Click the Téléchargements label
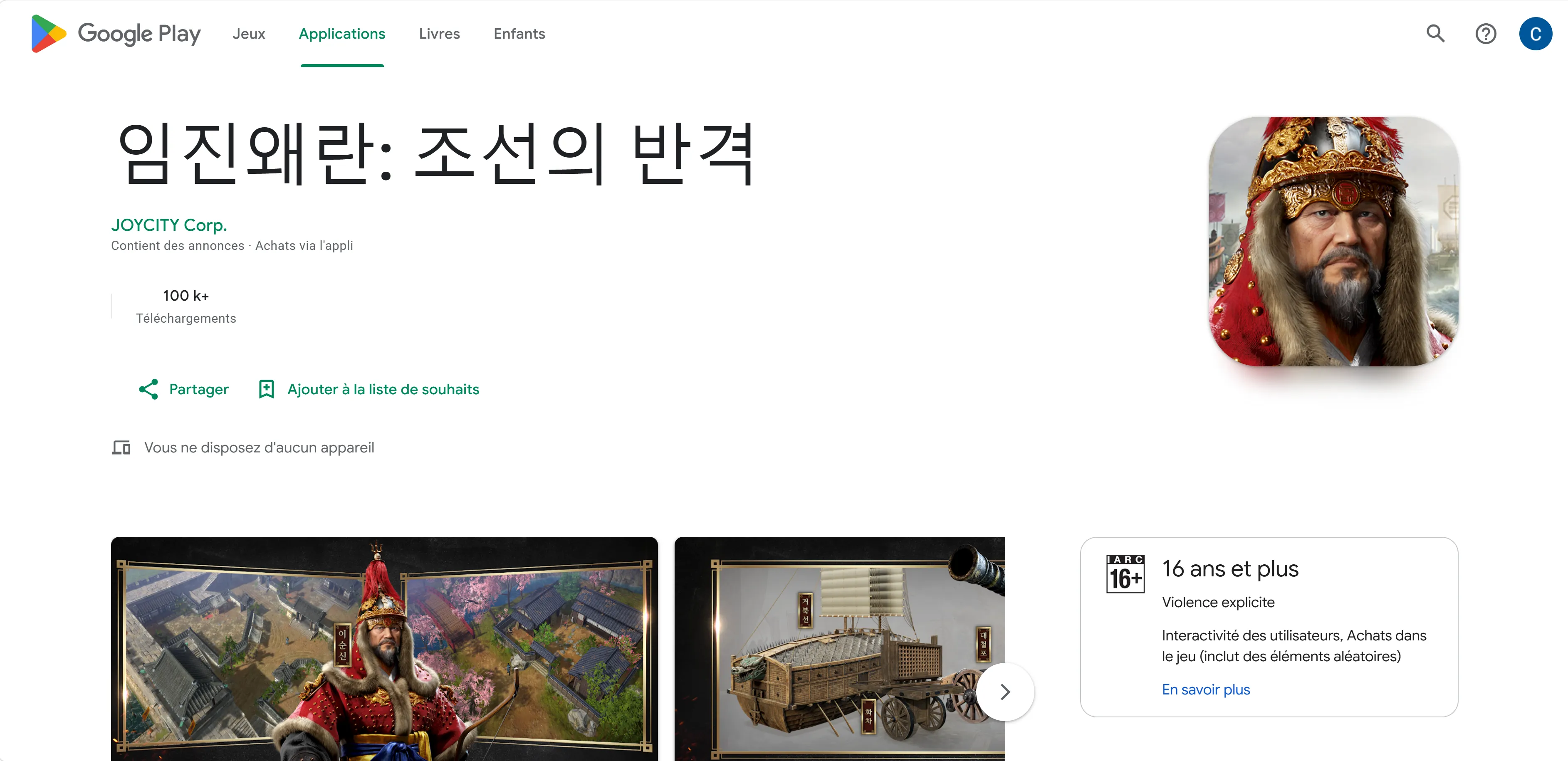 click(x=185, y=319)
